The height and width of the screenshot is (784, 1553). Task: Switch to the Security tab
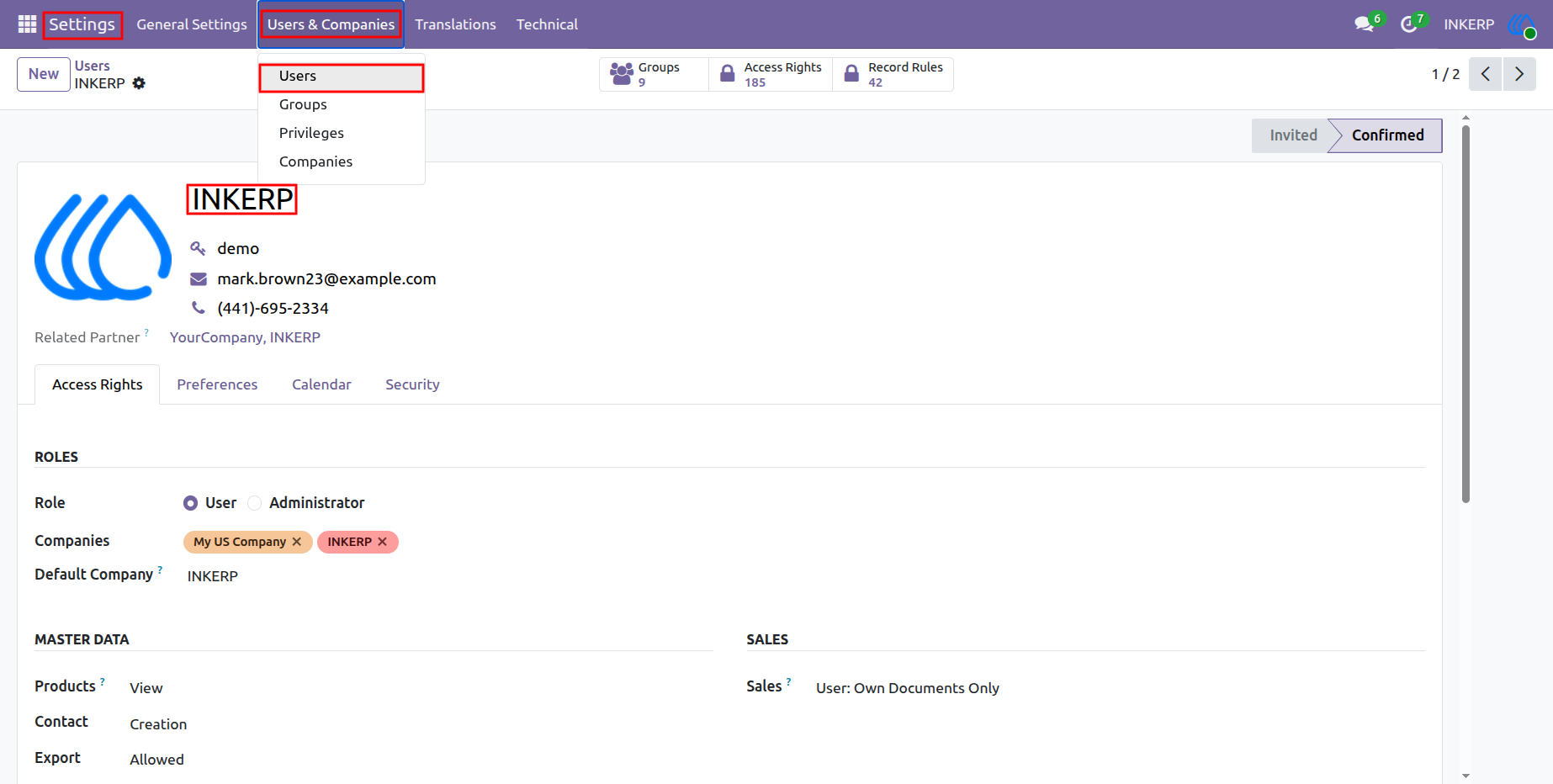[x=412, y=384]
